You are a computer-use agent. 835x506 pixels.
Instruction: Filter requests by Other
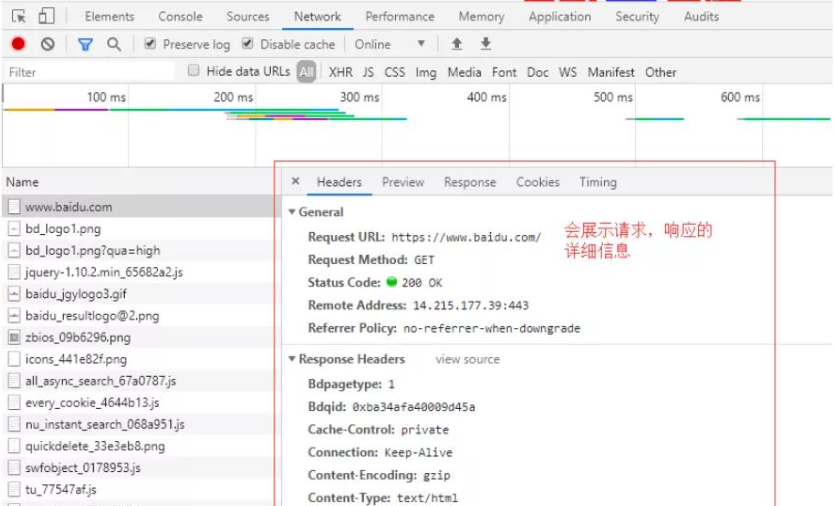click(660, 72)
